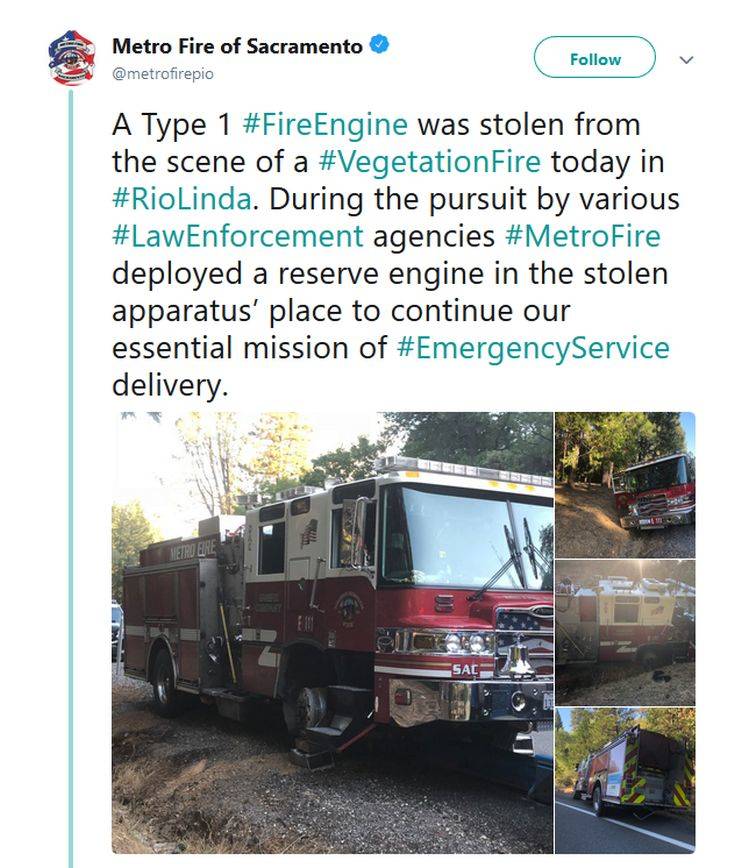Viewport: 735px width, 868px height.
Task: Open the large fire engine photo
Action: click(x=332, y=632)
